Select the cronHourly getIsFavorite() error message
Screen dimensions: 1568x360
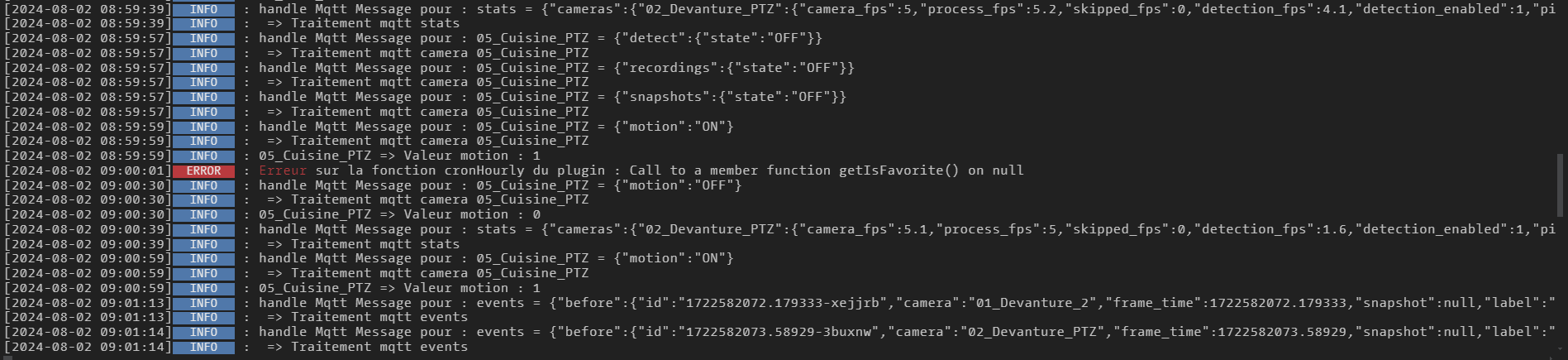[641, 170]
